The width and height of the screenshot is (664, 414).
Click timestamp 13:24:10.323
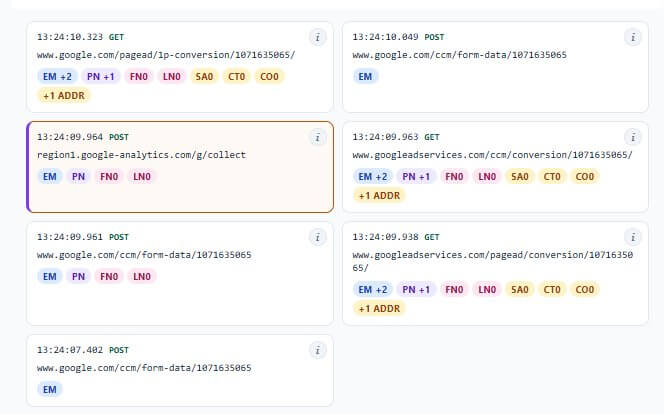tap(70, 37)
